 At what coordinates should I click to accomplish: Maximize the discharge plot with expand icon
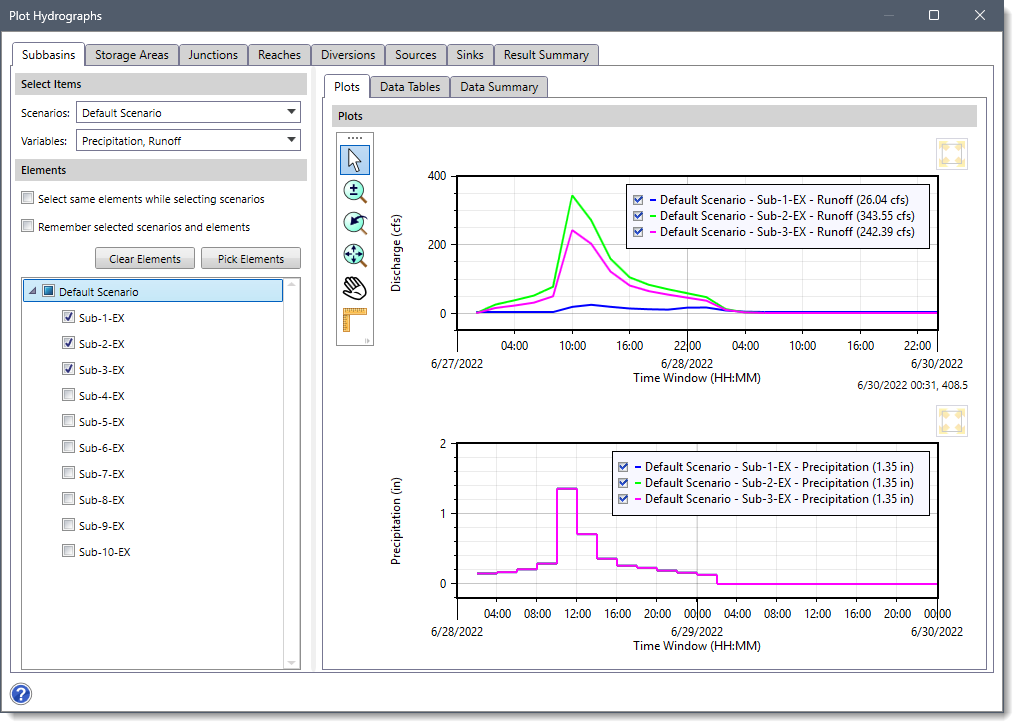tap(952, 154)
